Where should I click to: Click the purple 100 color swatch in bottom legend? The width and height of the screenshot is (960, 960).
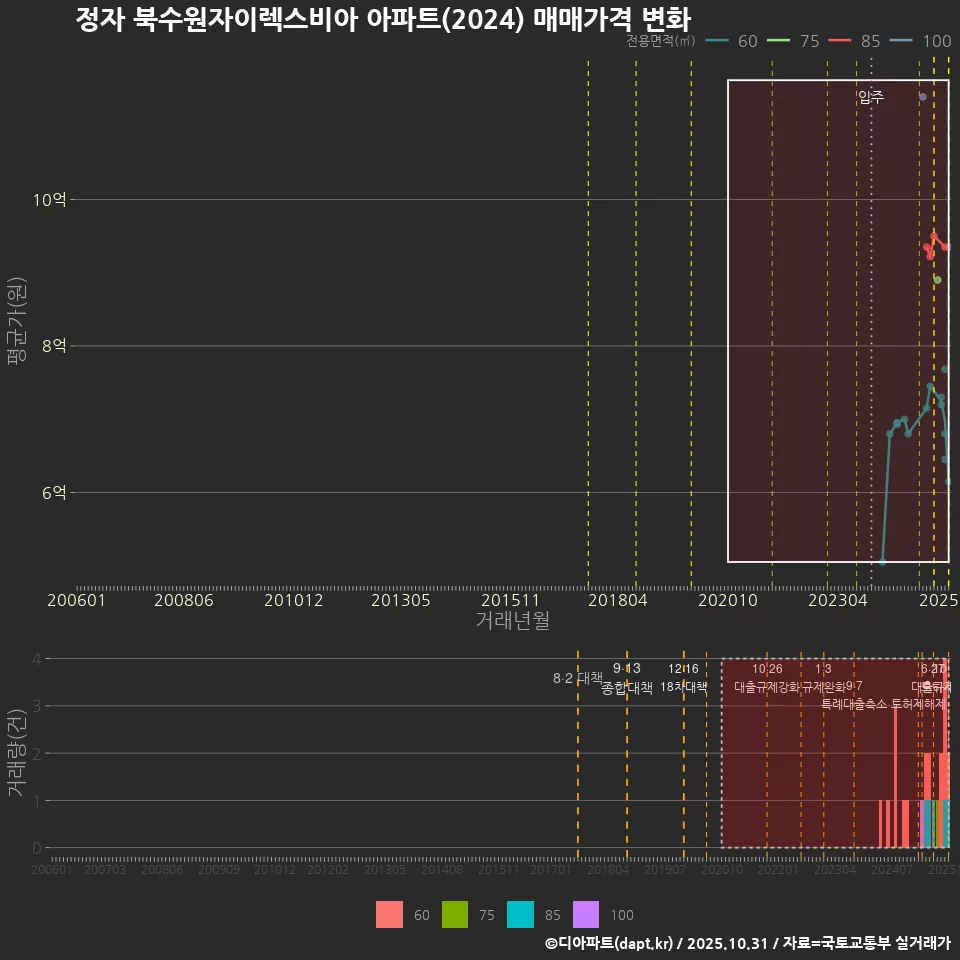pyautogui.click(x=587, y=914)
